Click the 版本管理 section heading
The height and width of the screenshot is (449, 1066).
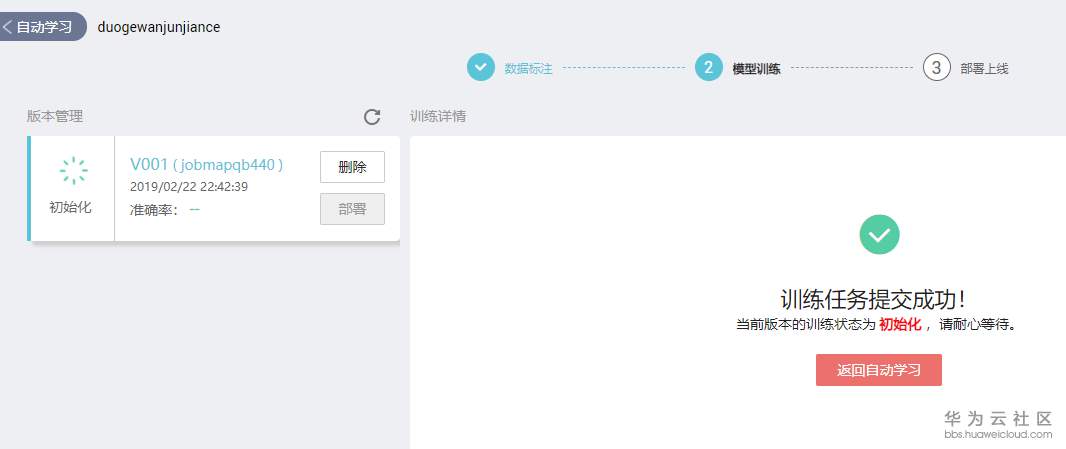click(x=55, y=116)
